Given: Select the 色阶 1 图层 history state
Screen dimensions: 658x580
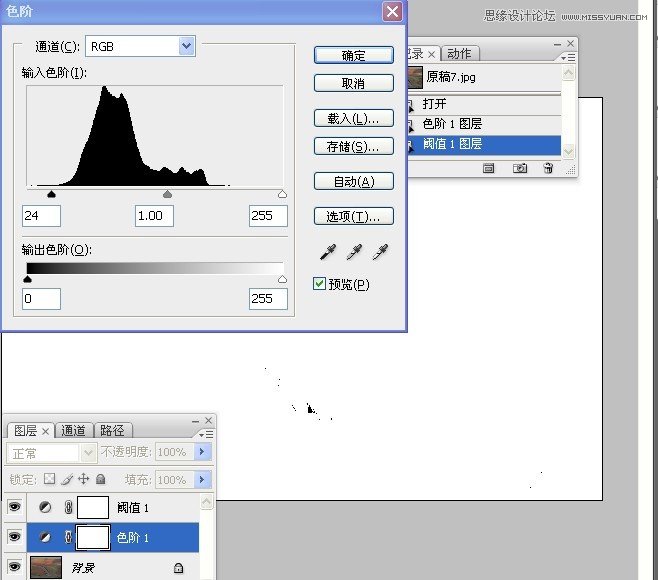Looking at the screenshot, I should (x=484, y=124).
